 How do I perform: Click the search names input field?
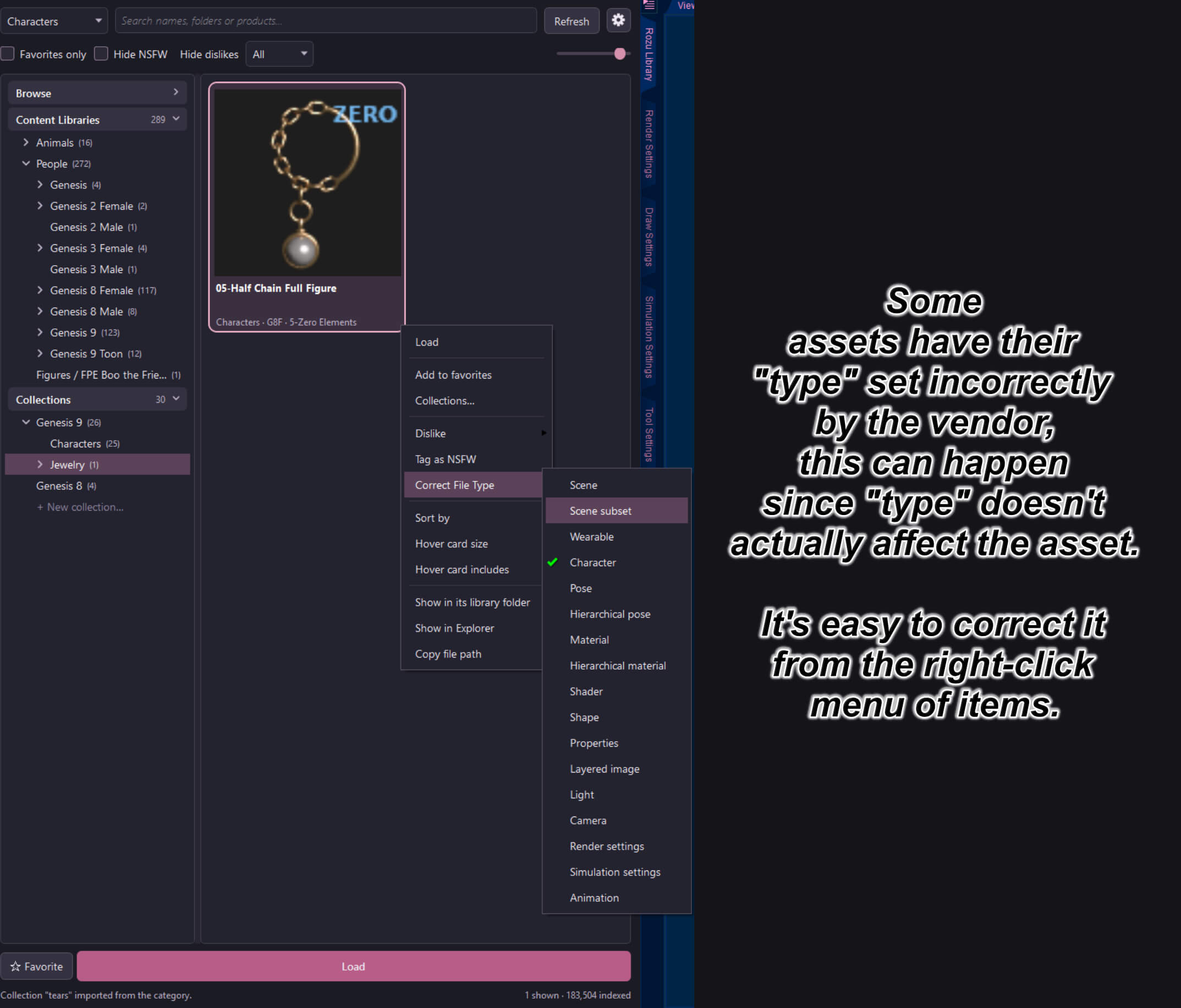[x=326, y=21]
